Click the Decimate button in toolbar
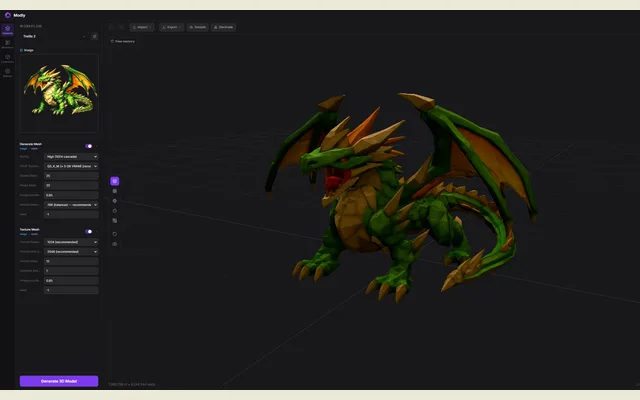This screenshot has height=400, width=640. [x=223, y=27]
